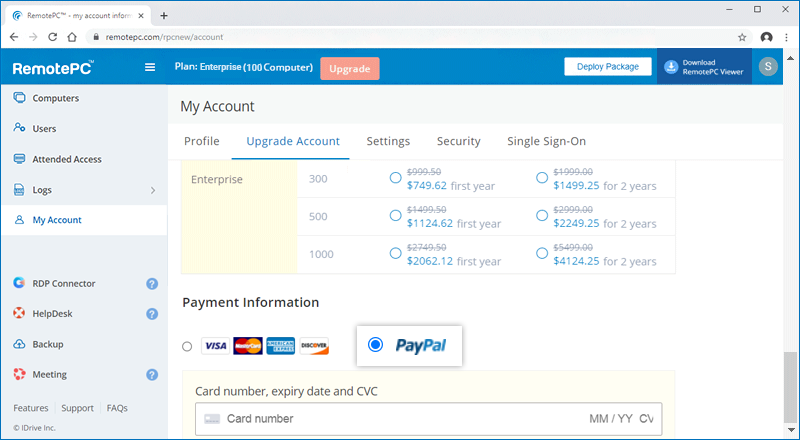Click the RDP Connector icon
Viewport: 800px width, 440px height.
pos(19,283)
